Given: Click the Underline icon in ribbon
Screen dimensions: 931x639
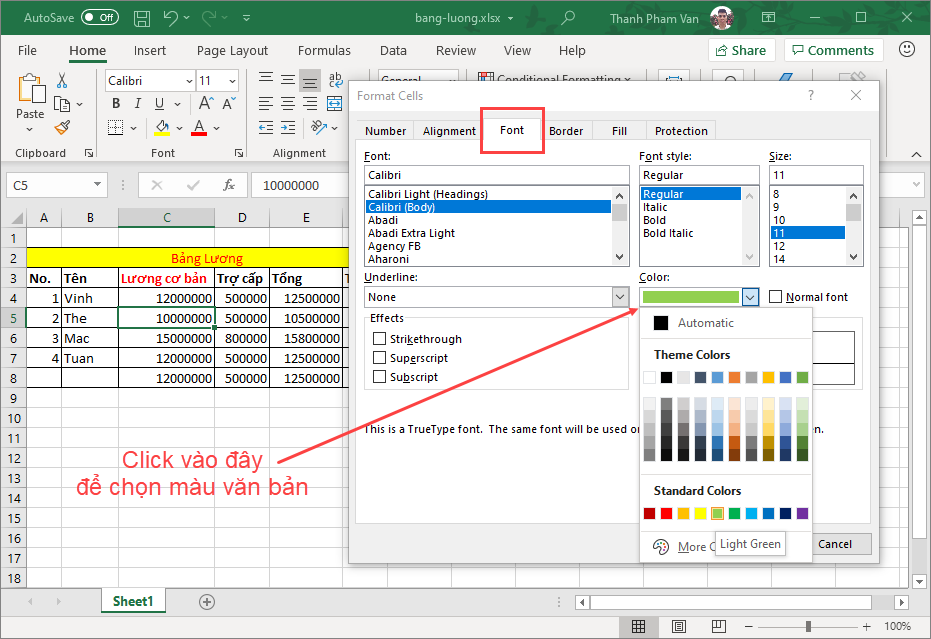Looking at the screenshot, I should 159,104.
